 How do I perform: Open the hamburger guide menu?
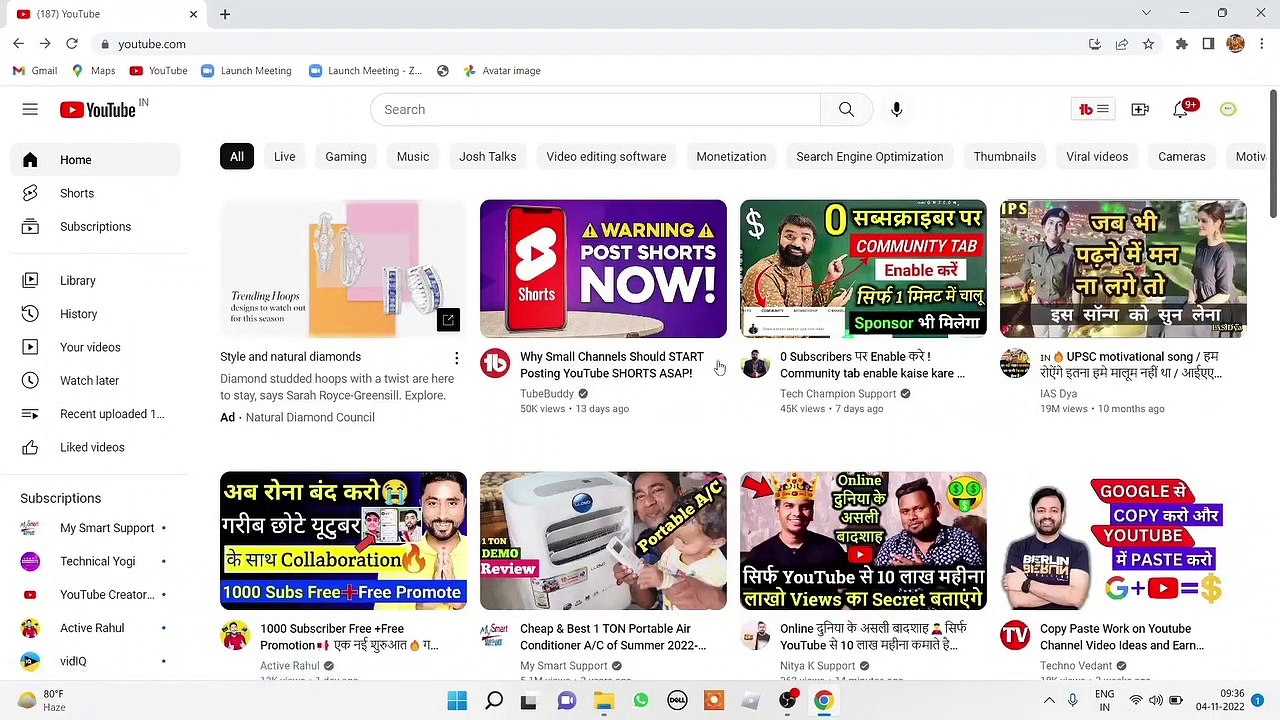point(30,110)
